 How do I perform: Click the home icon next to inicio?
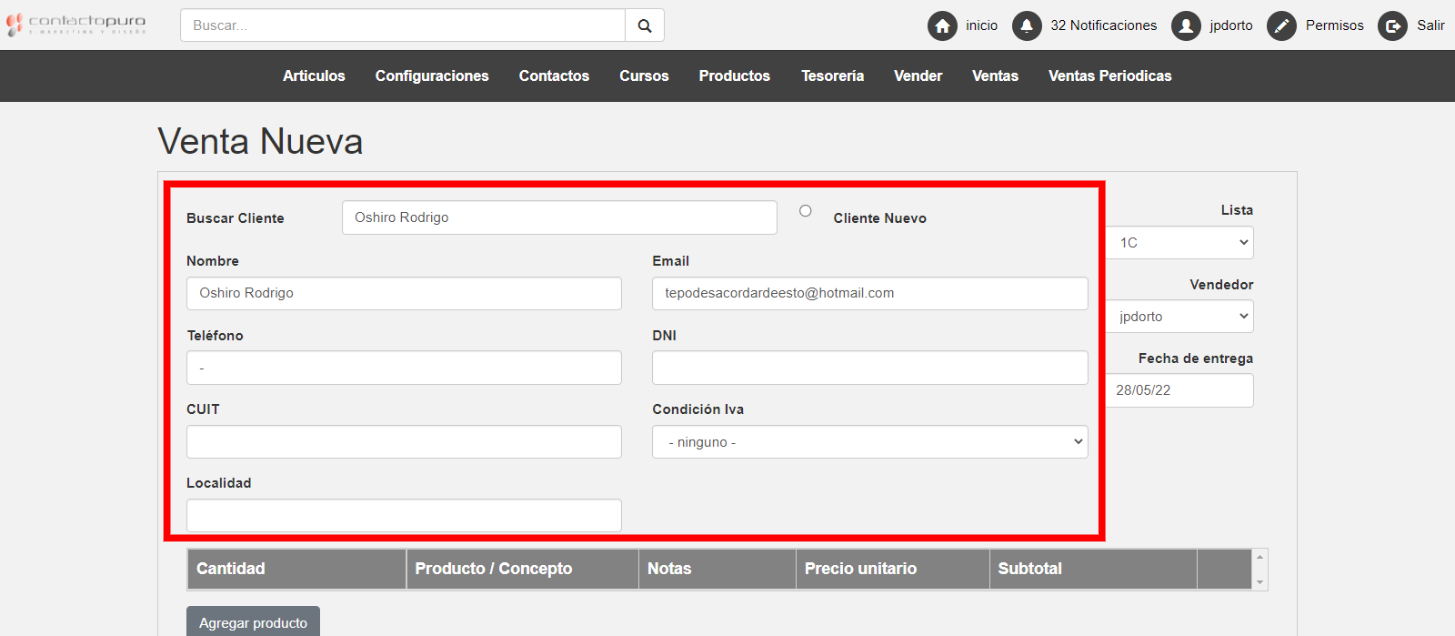(x=942, y=26)
